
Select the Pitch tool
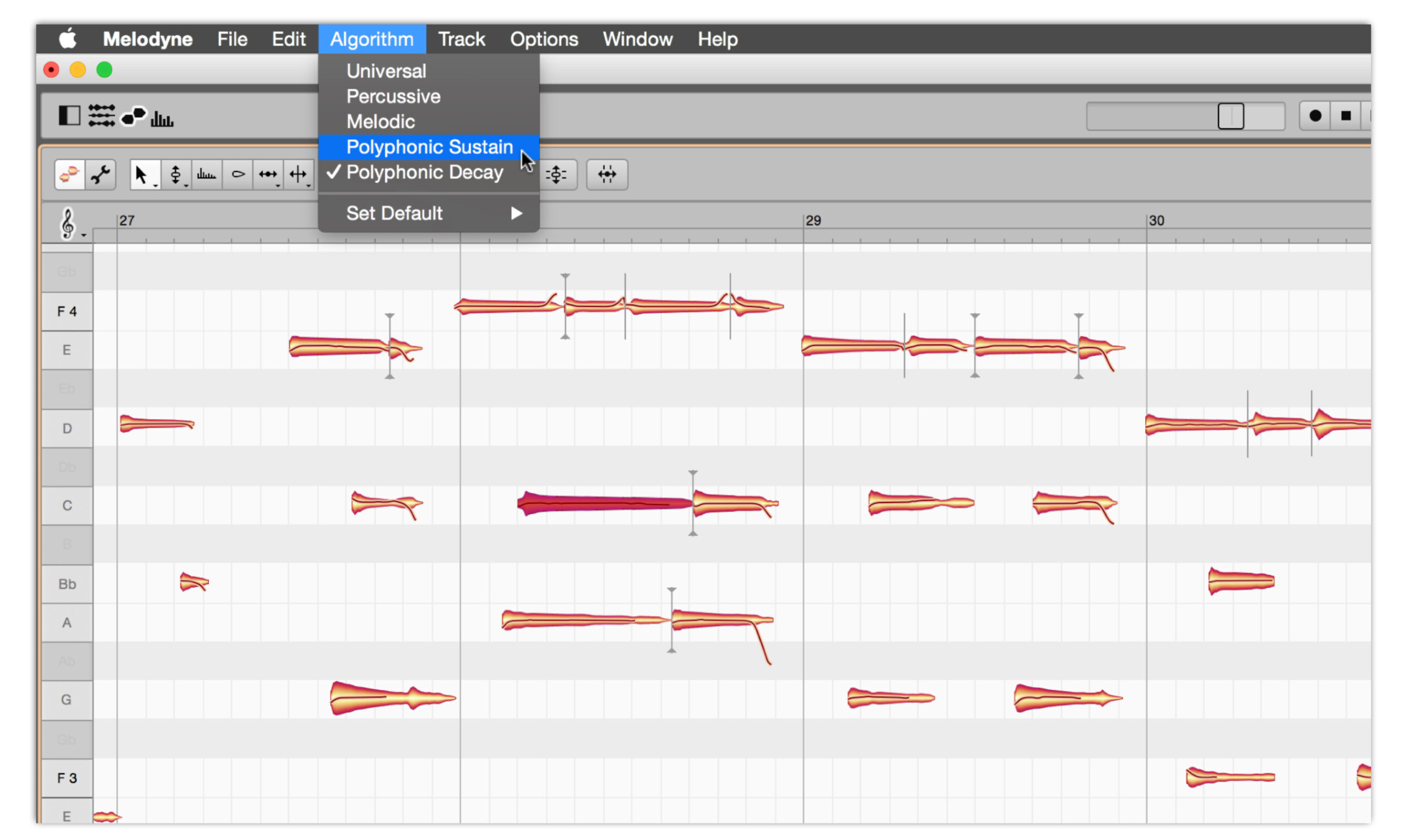point(176,174)
